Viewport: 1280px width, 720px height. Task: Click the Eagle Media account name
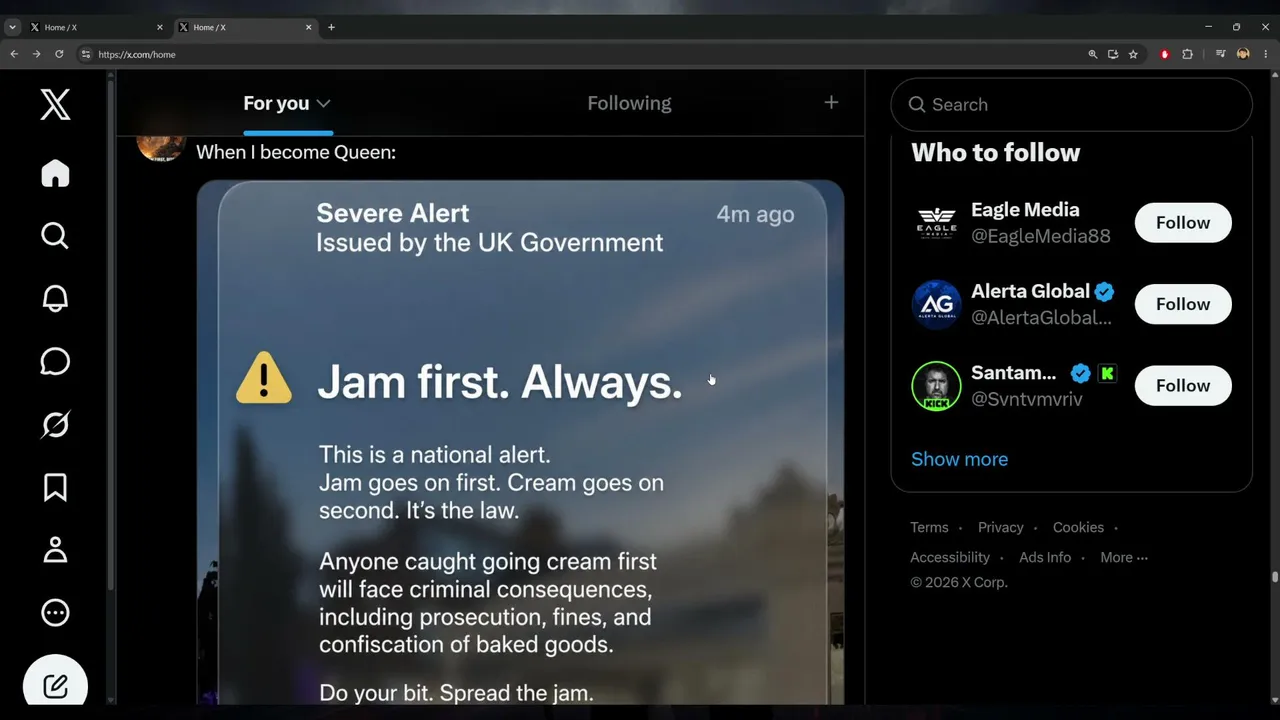tap(1025, 209)
